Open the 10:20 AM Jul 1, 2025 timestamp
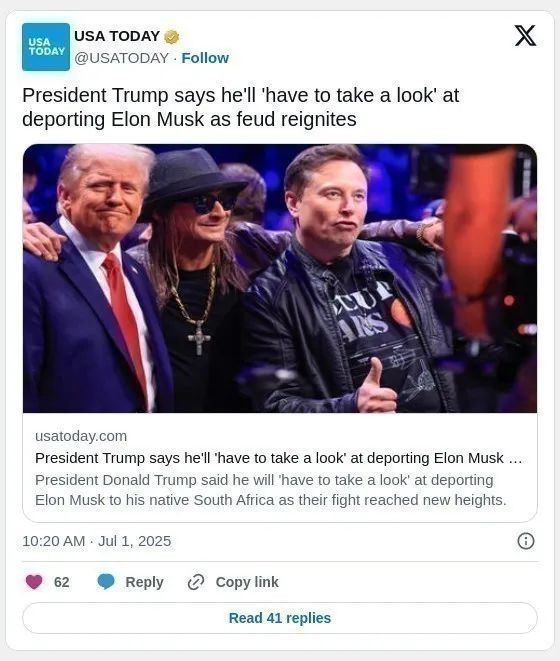 click(97, 541)
